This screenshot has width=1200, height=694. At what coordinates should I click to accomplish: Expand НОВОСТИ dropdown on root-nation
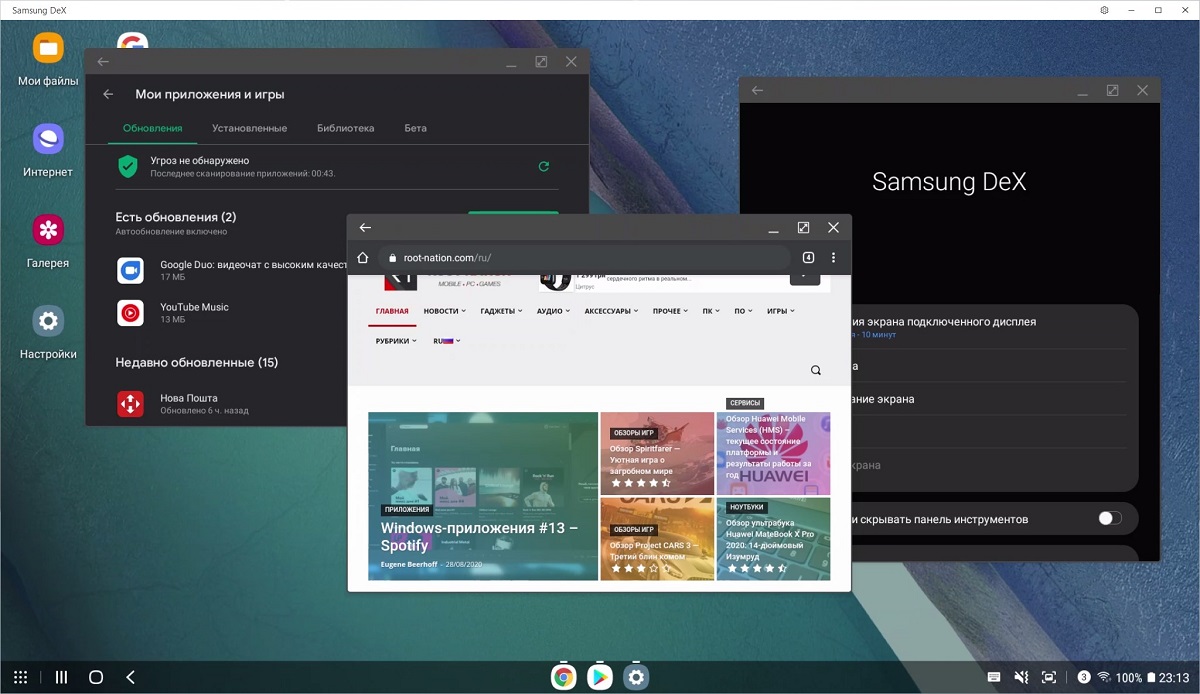pos(444,311)
